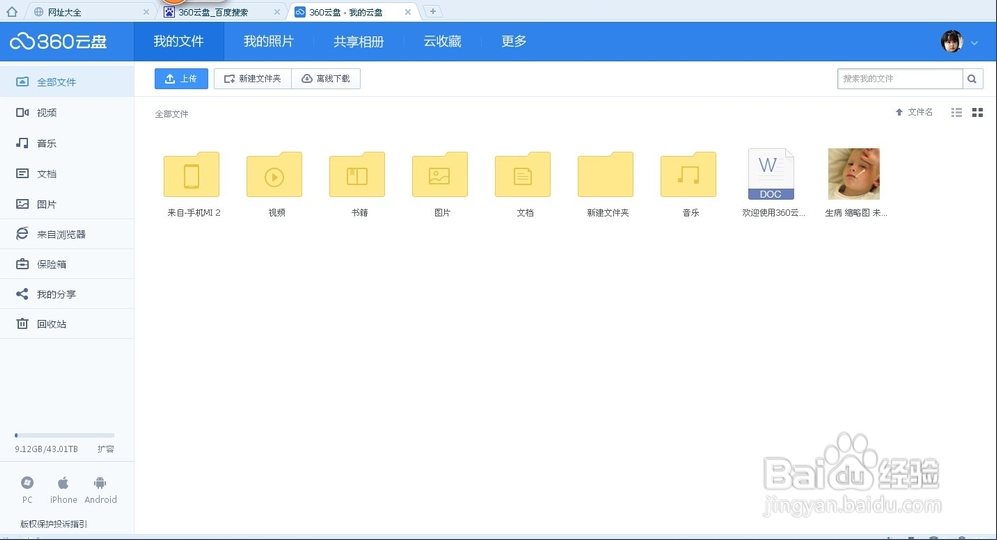997x540 pixels.
Task: Click the 新建文件夹 toolbar button
Action: [252, 79]
